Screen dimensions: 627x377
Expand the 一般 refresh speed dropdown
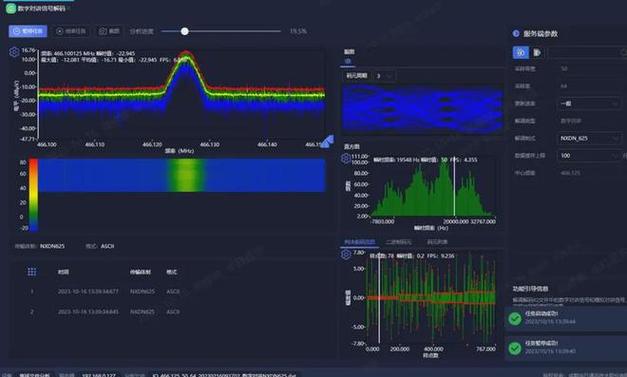[589, 104]
